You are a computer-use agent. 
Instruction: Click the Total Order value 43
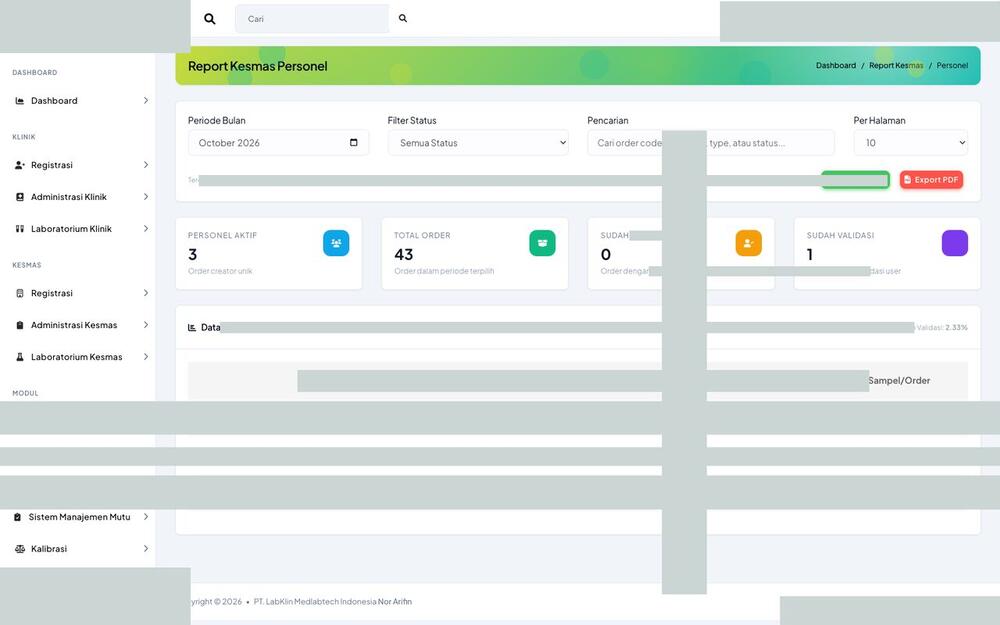404,254
